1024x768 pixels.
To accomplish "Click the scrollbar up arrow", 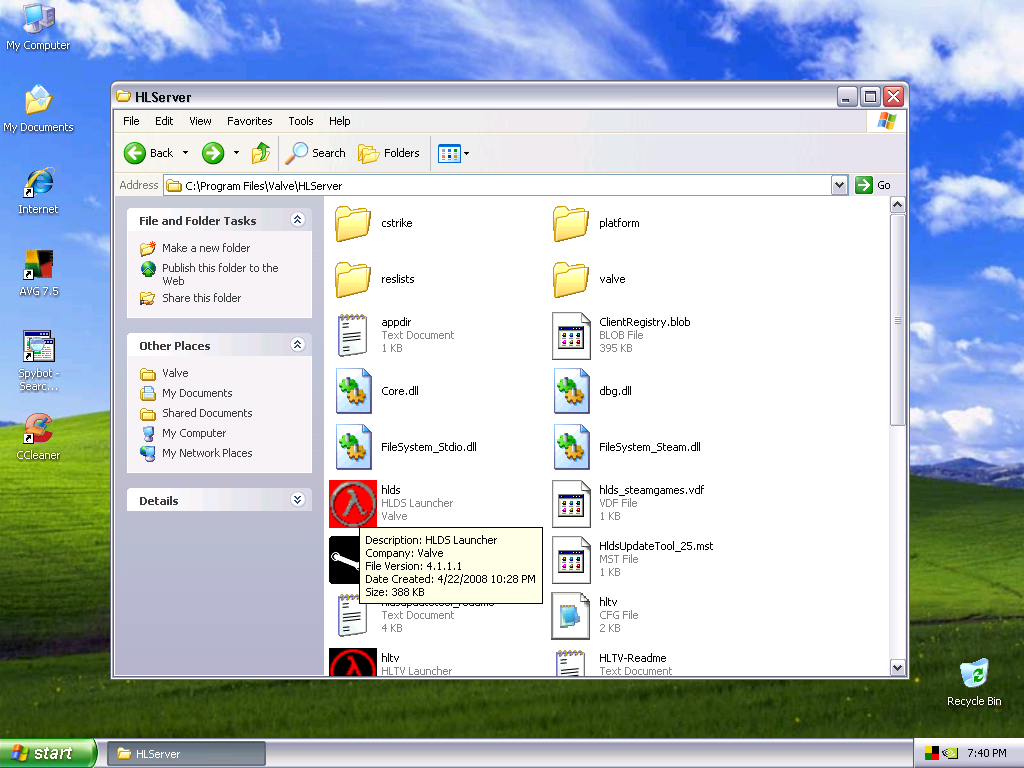I will click(898, 204).
